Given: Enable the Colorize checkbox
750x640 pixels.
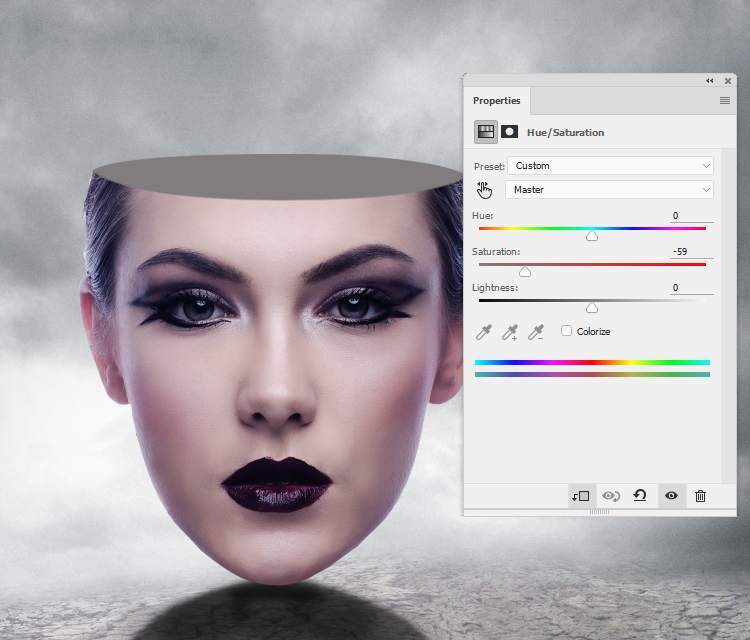Looking at the screenshot, I should 566,331.
